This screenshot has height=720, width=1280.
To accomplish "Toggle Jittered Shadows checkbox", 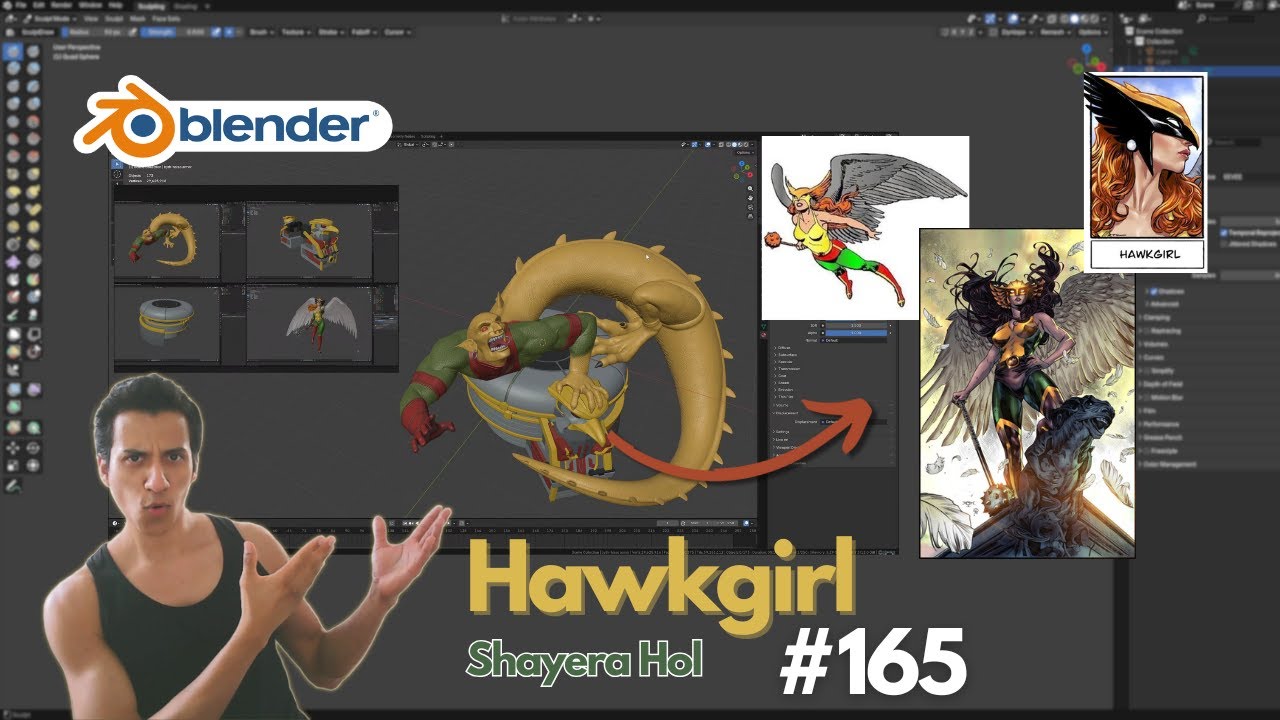I will point(1222,245).
